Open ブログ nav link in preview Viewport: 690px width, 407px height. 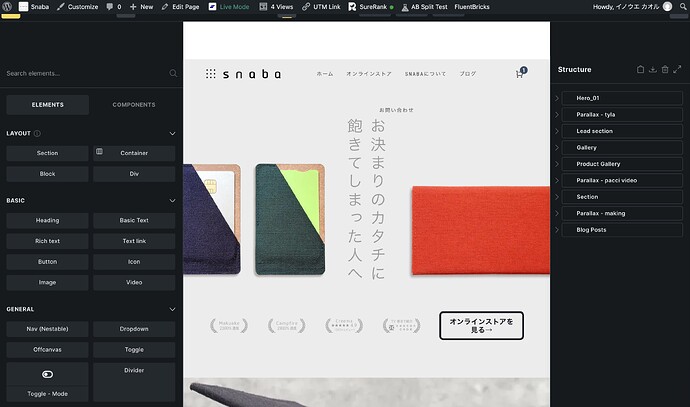pos(468,74)
